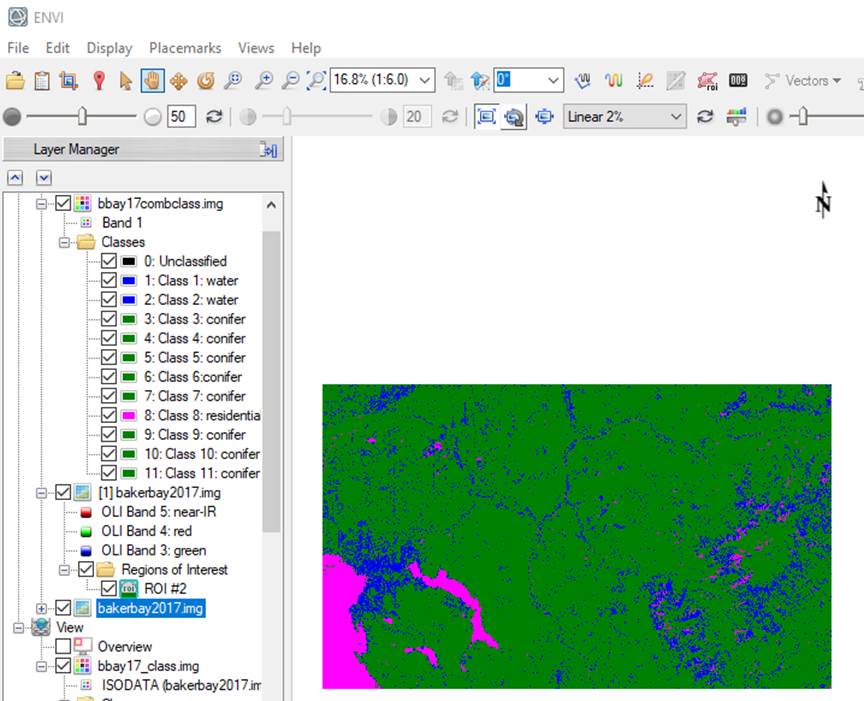
Task: Uncheck the bbay17combclass.img layer
Action: tap(63, 203)
